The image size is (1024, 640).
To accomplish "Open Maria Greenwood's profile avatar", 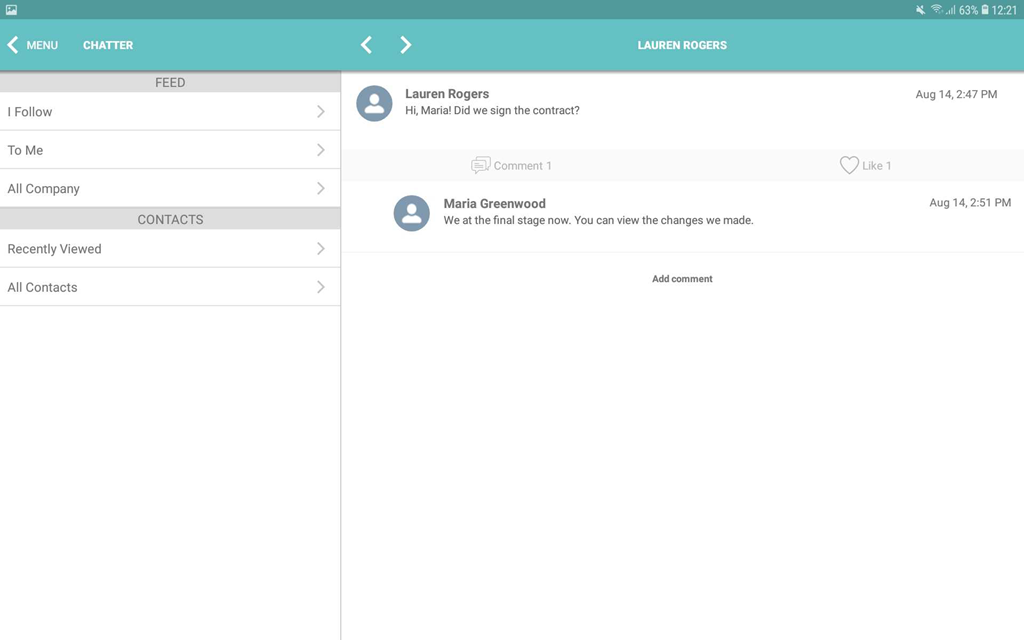I will pyautogui.click(x=411, y=213).
